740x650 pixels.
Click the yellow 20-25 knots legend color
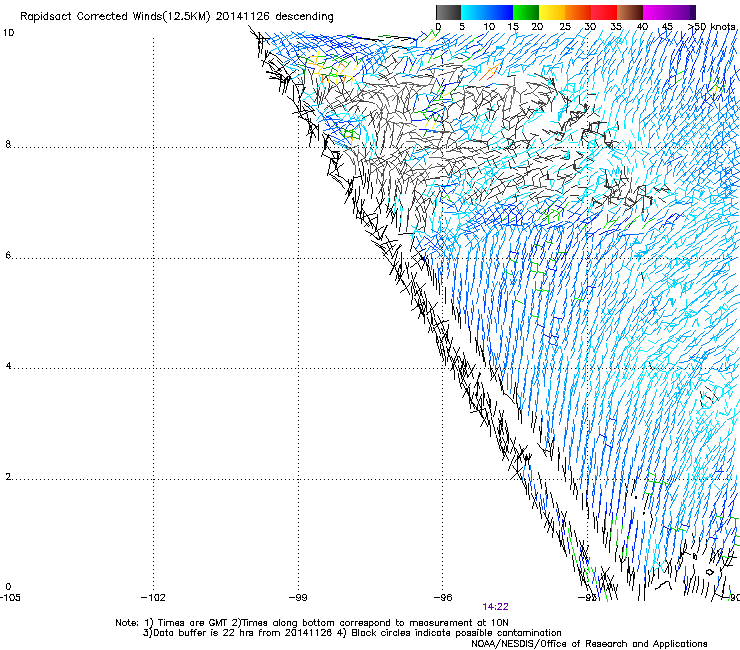click(x=552, y=12)
